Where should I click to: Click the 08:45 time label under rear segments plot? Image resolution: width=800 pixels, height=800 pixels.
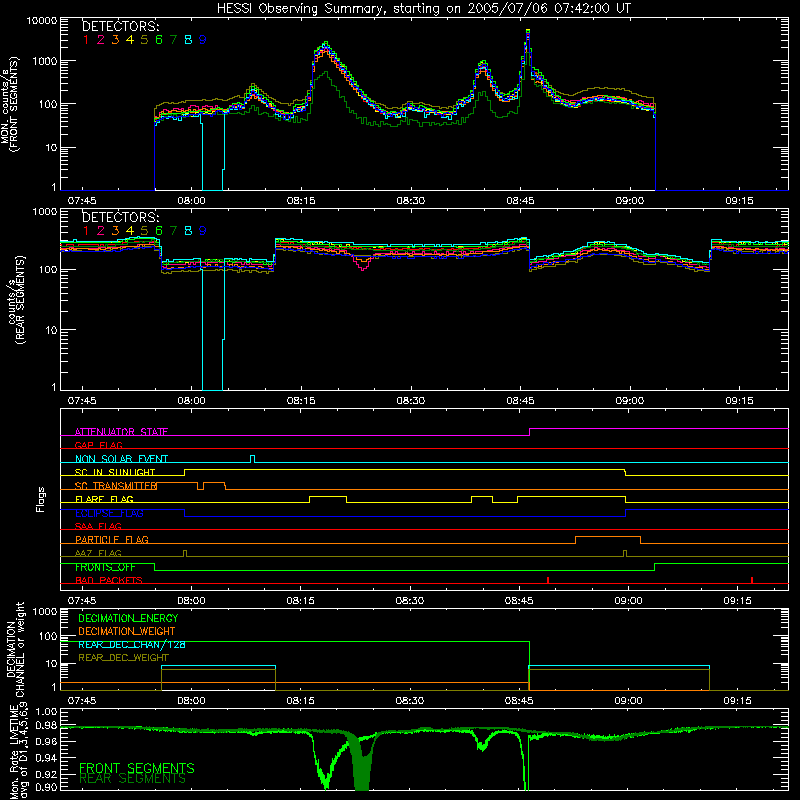(520, 401)
